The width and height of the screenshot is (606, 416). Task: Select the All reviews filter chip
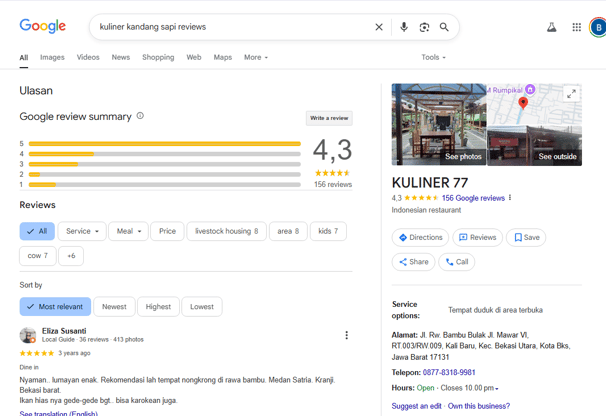(x=37, y=231)
